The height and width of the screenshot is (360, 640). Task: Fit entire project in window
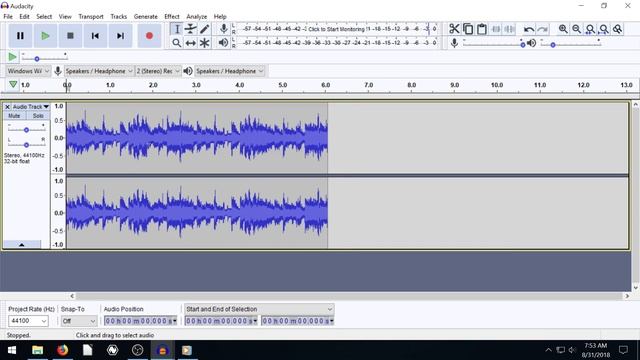(x=604, y=29)
